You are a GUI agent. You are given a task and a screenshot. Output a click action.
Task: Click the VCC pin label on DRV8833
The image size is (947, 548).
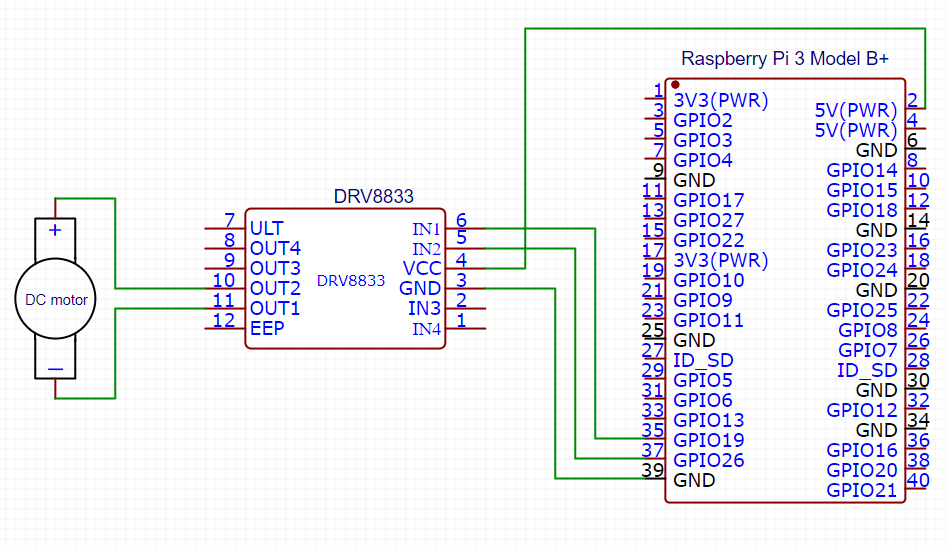[422, 268]
